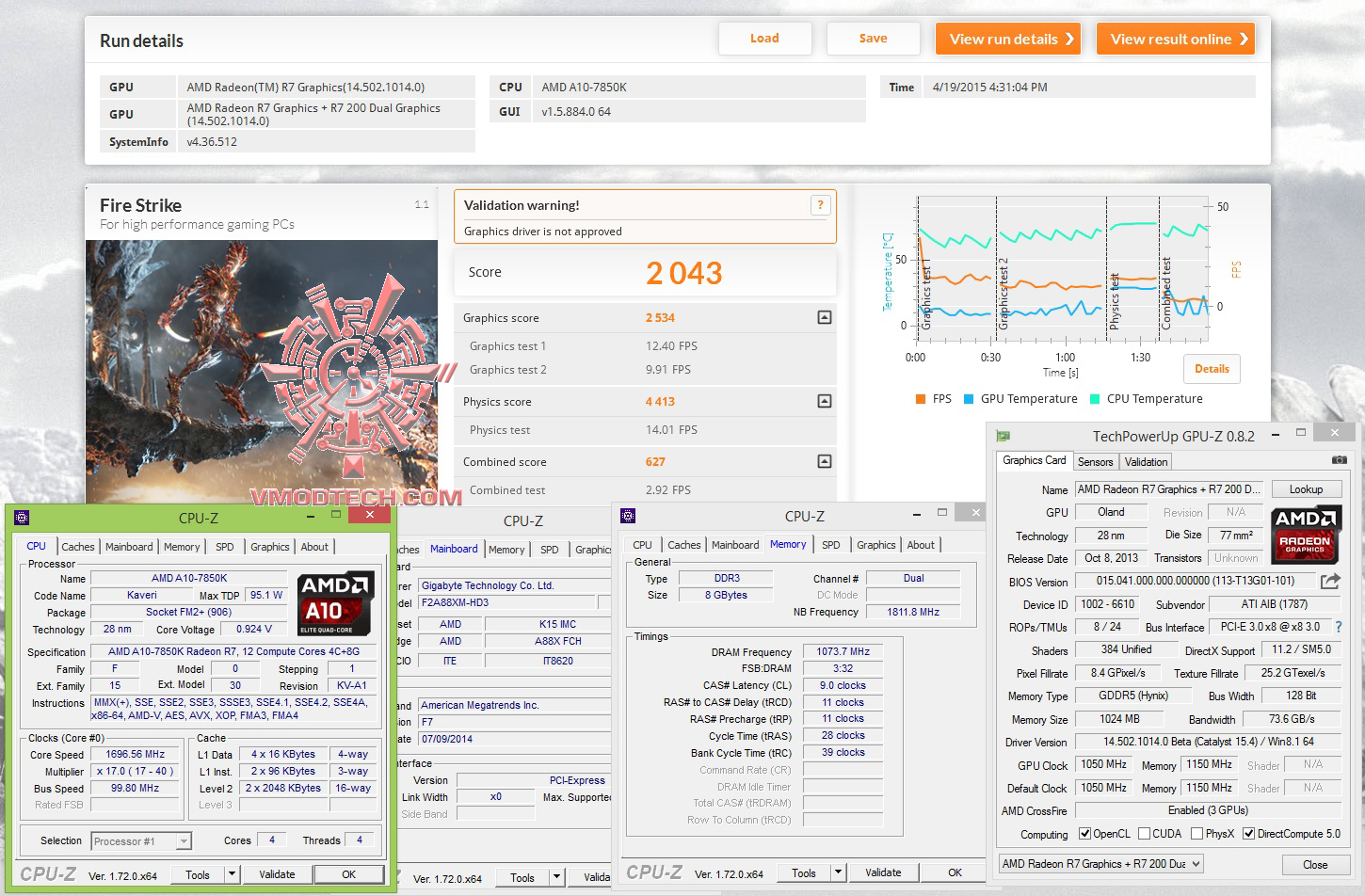Screen dimensions: 1365x896
Task: Click the GPU-Z camera screenshot icon
Action: click(x=1339, y=460)
